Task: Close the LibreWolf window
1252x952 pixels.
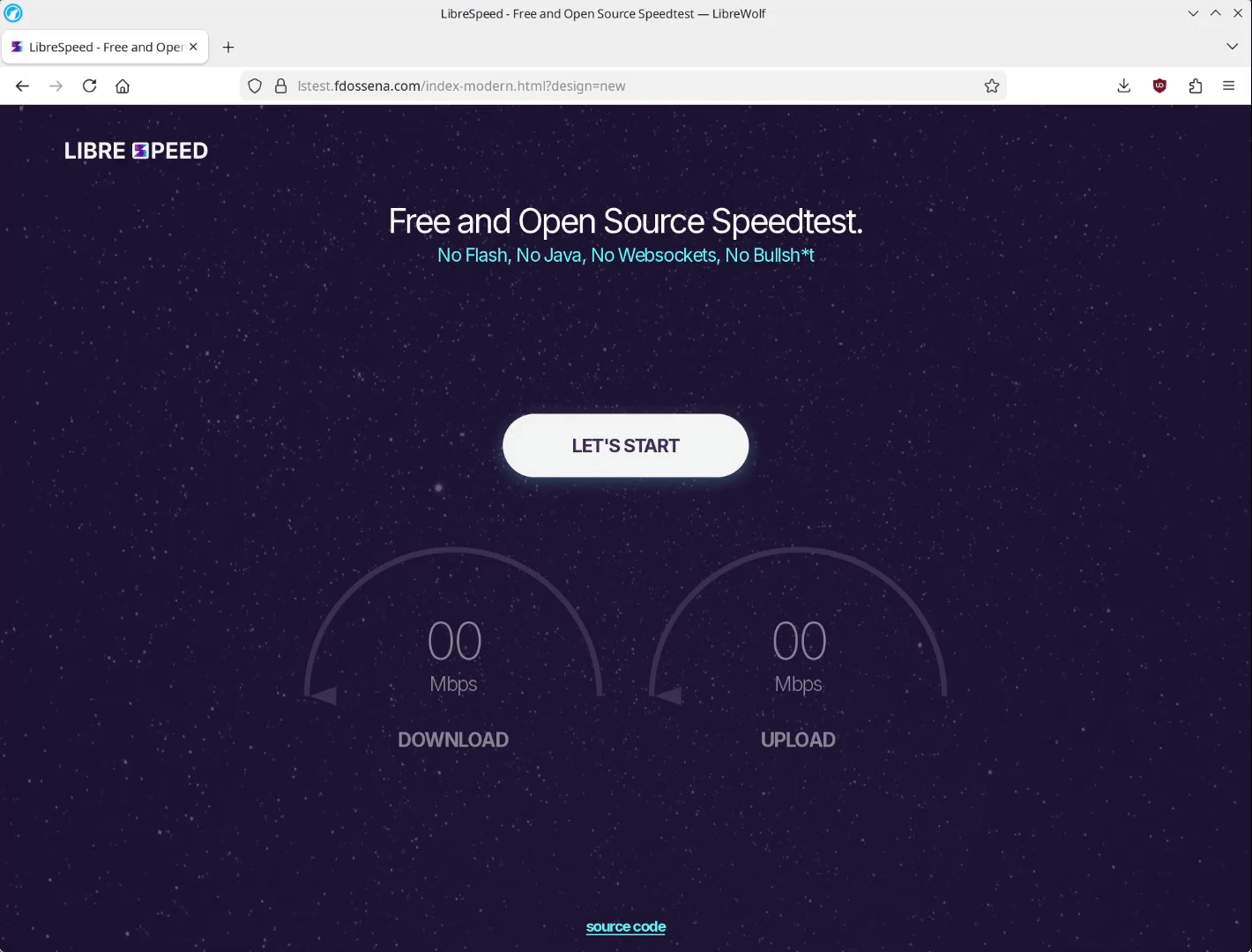Action: 1238,13
